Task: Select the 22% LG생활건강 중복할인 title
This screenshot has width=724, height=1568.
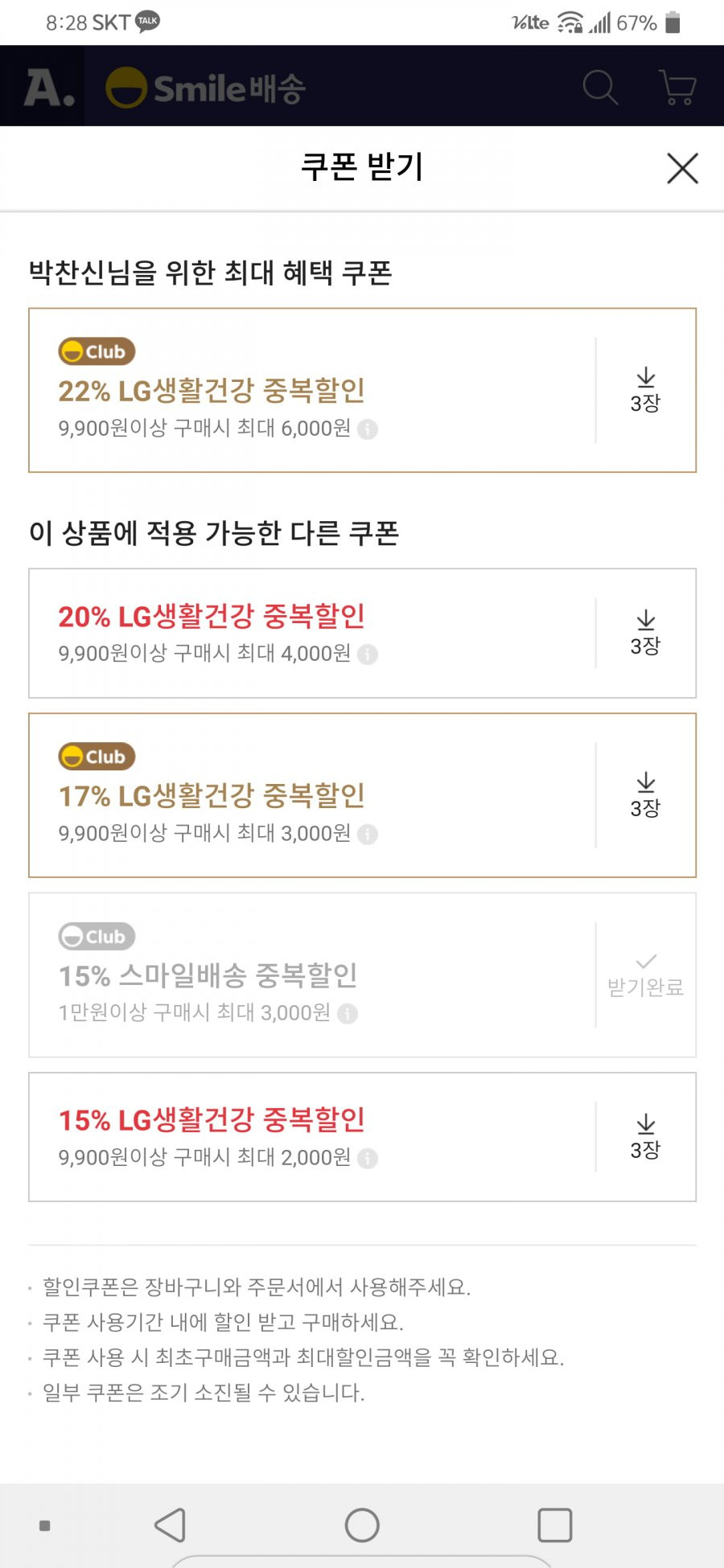Action: click(212, 391)
